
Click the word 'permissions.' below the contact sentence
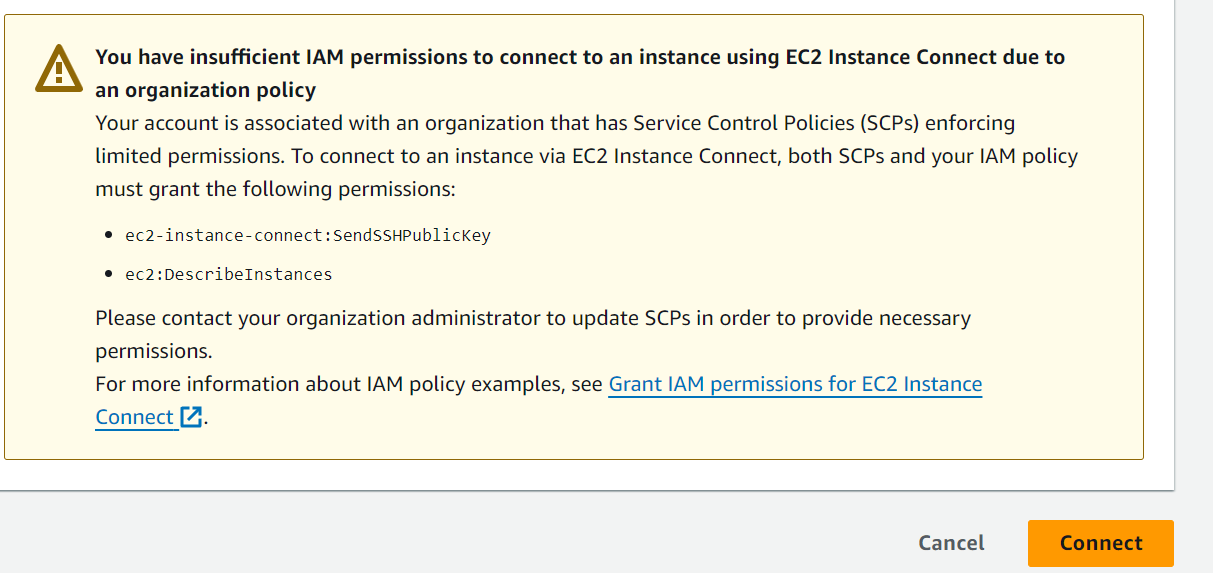[153, 352]
